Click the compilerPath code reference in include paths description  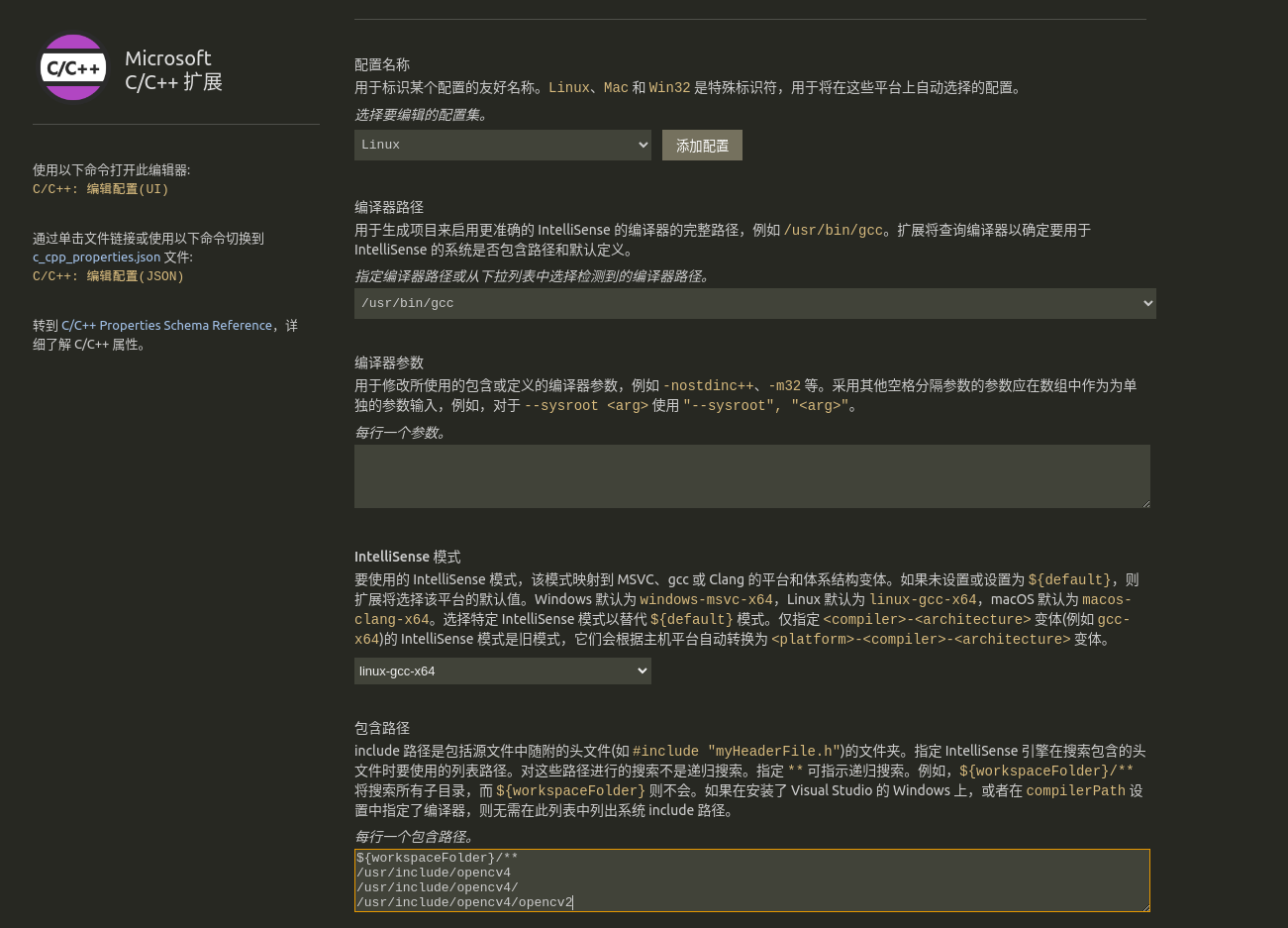tap(1075, 790)
